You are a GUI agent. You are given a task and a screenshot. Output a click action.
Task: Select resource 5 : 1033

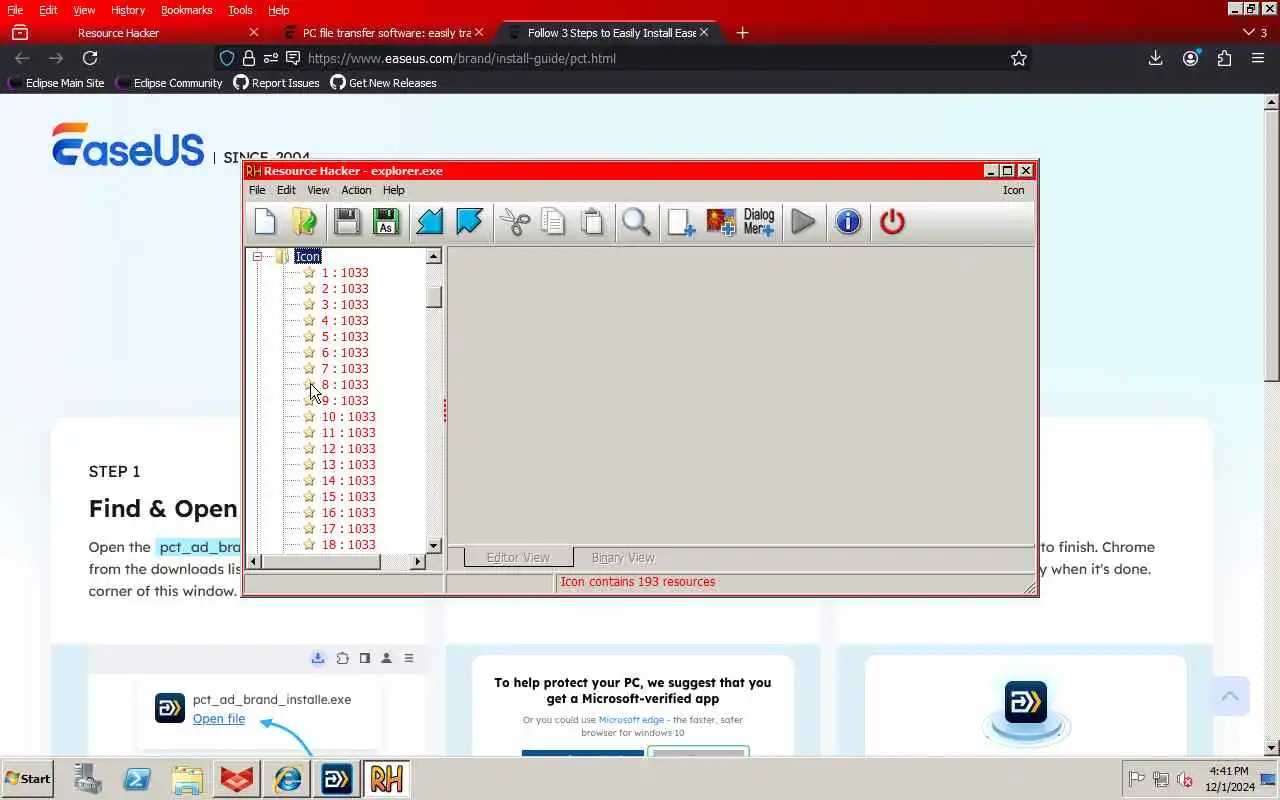coord(345,337)
